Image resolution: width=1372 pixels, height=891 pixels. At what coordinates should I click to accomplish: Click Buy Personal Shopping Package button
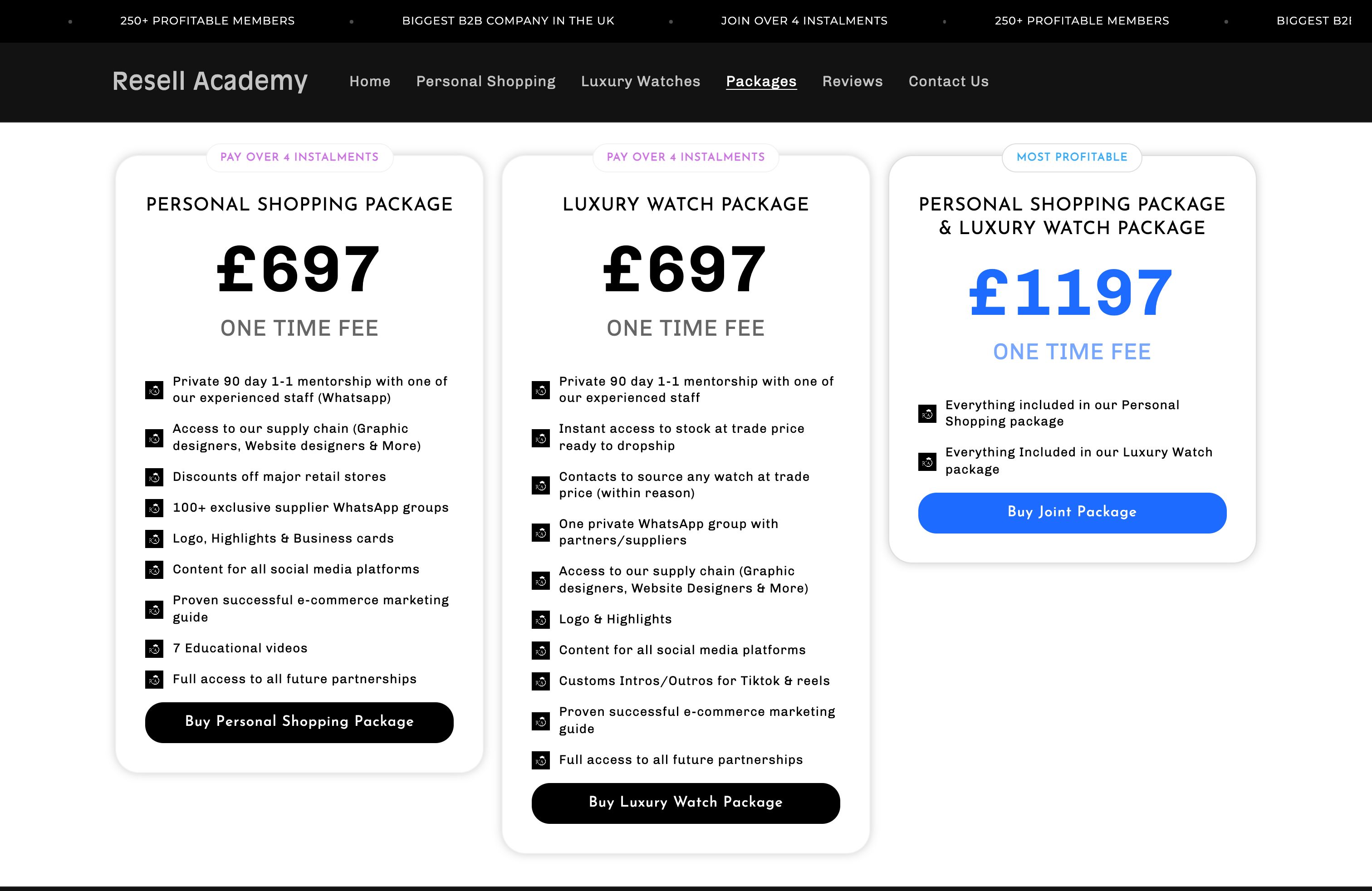click(299, 722)
